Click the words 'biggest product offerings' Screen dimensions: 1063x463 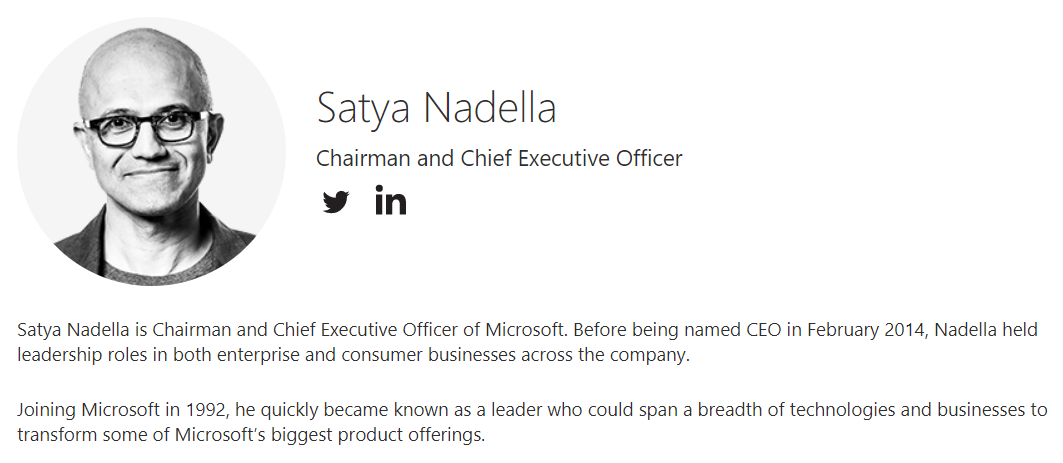(x=378, y=435)
